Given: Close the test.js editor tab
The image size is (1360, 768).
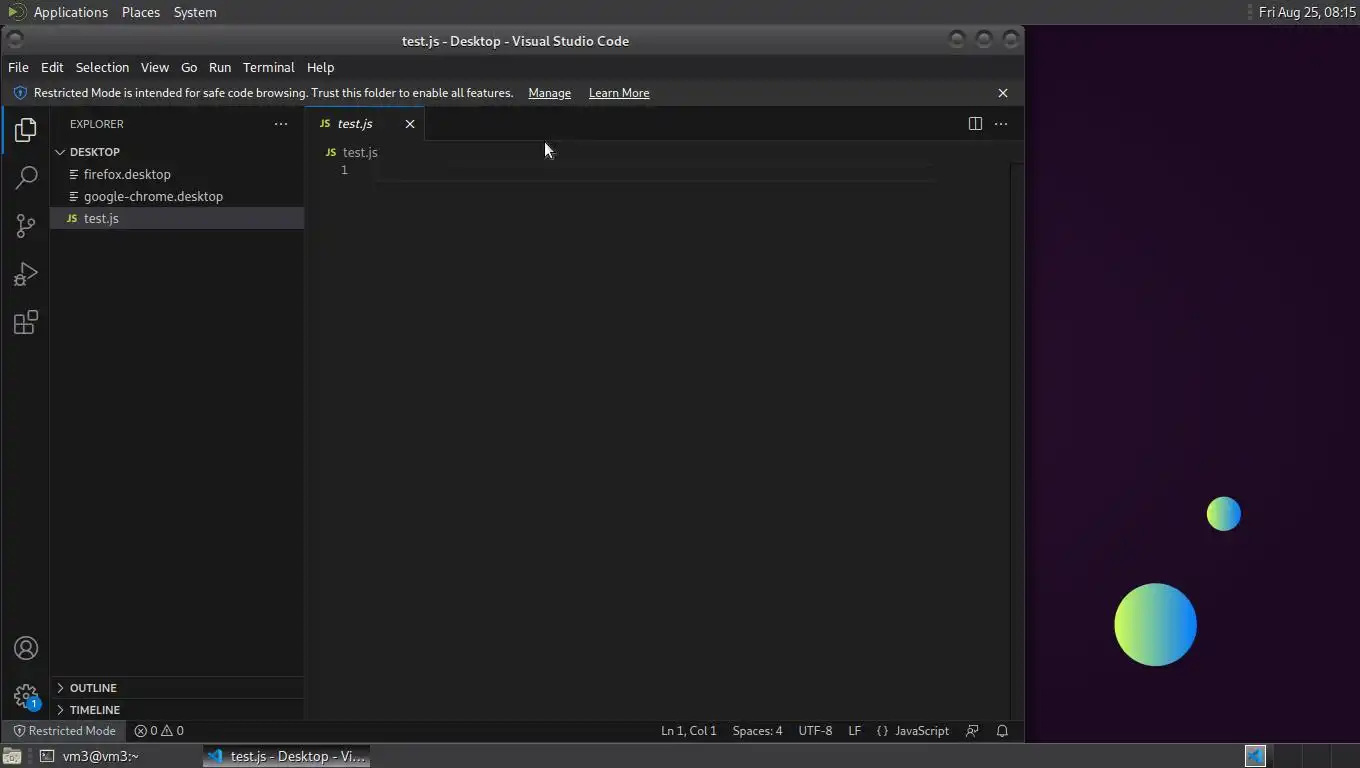Looking at the screenshot, I should pyautogui.click(x=410, y=124).
